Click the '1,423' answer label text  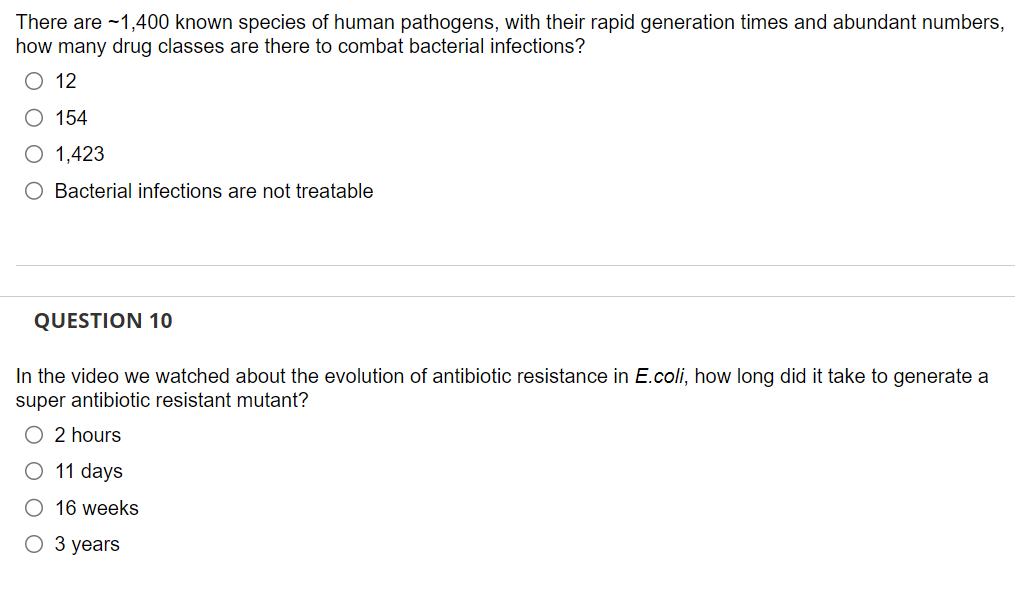[79, 154]
